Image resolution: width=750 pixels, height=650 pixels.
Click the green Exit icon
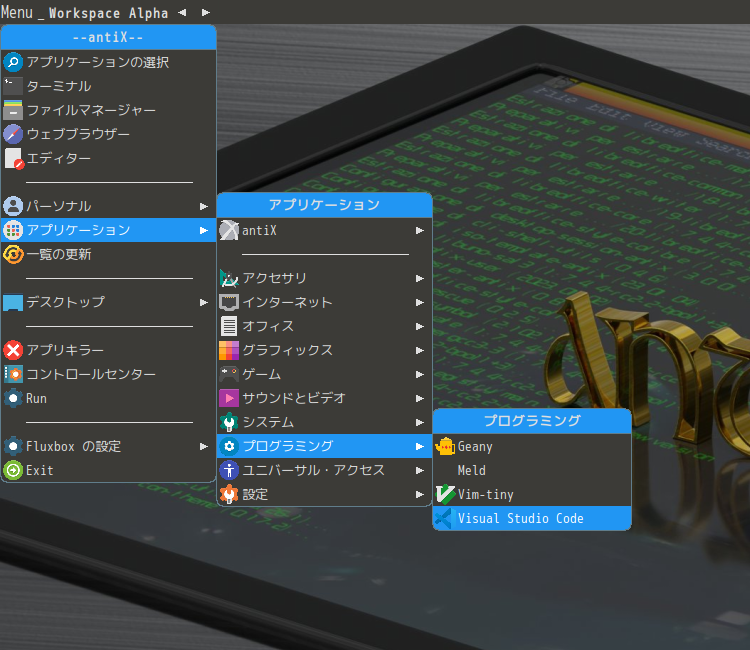pos(13,471)
